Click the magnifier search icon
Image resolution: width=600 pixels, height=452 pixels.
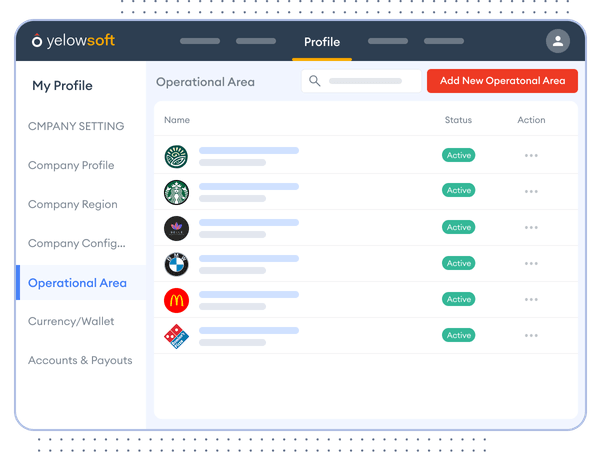pyautogui.click(x=315, y=81)
